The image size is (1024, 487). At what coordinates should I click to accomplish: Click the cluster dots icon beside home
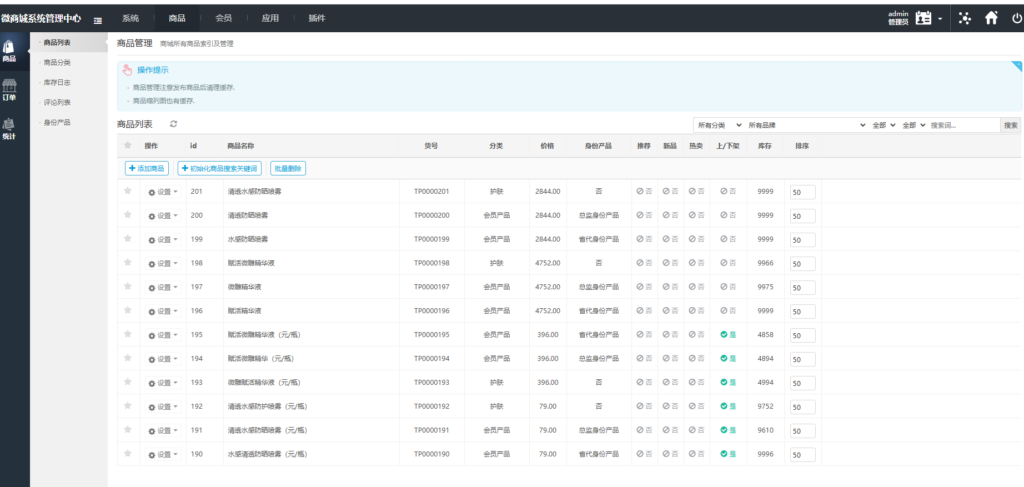964,18
